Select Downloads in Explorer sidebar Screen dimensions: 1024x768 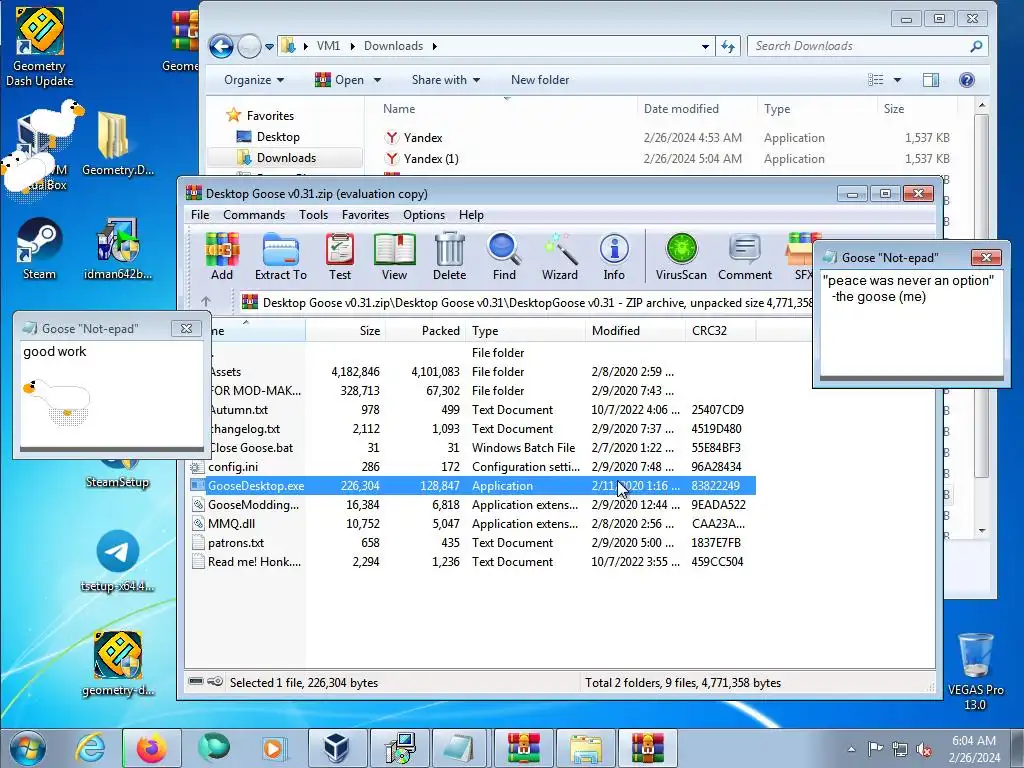pyautogui.click(x=285, y=157)
